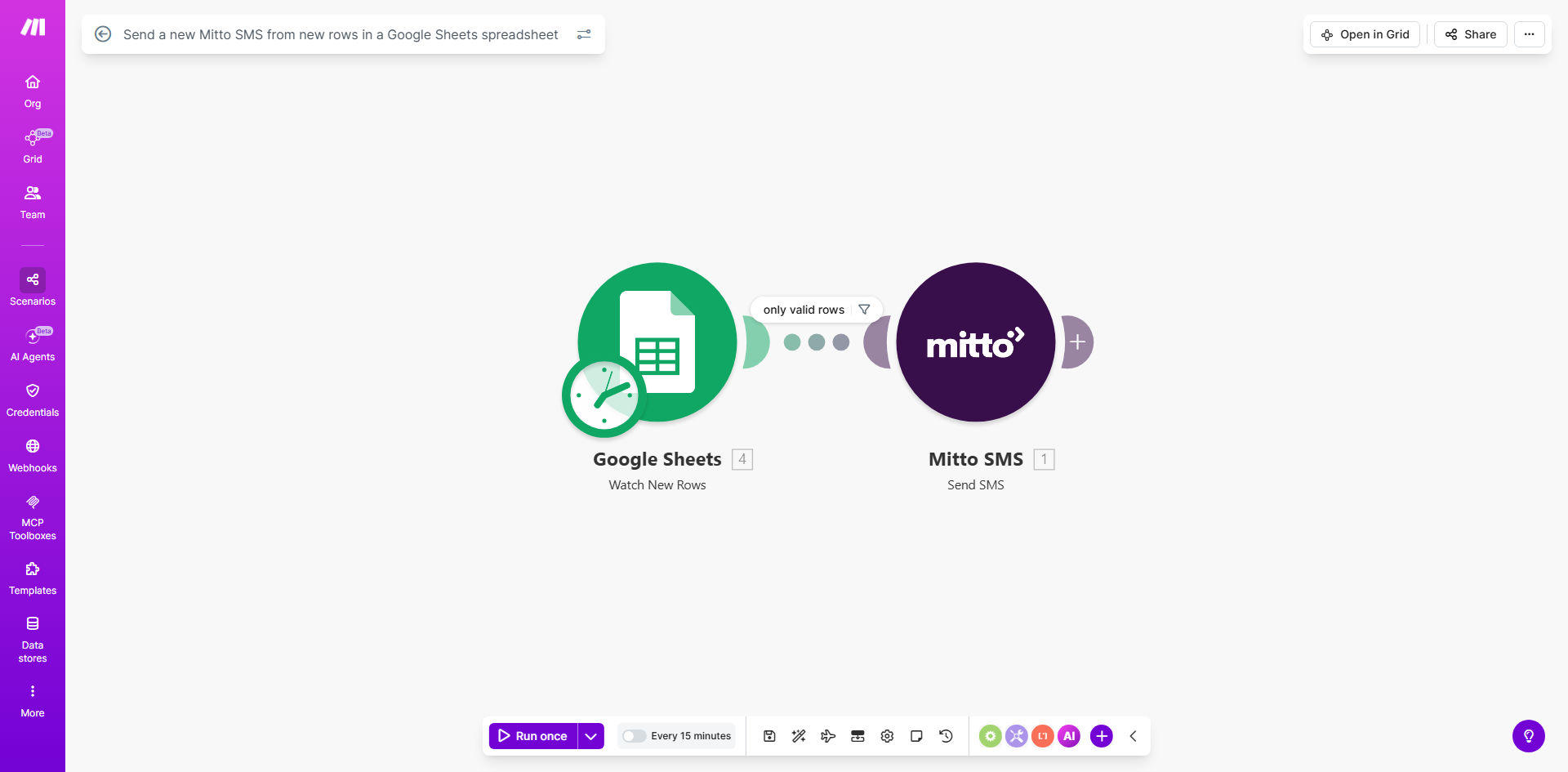Open AI Agents beta section
The width and height of the screenshot is (1568, 772).
(x=33, y=345)
